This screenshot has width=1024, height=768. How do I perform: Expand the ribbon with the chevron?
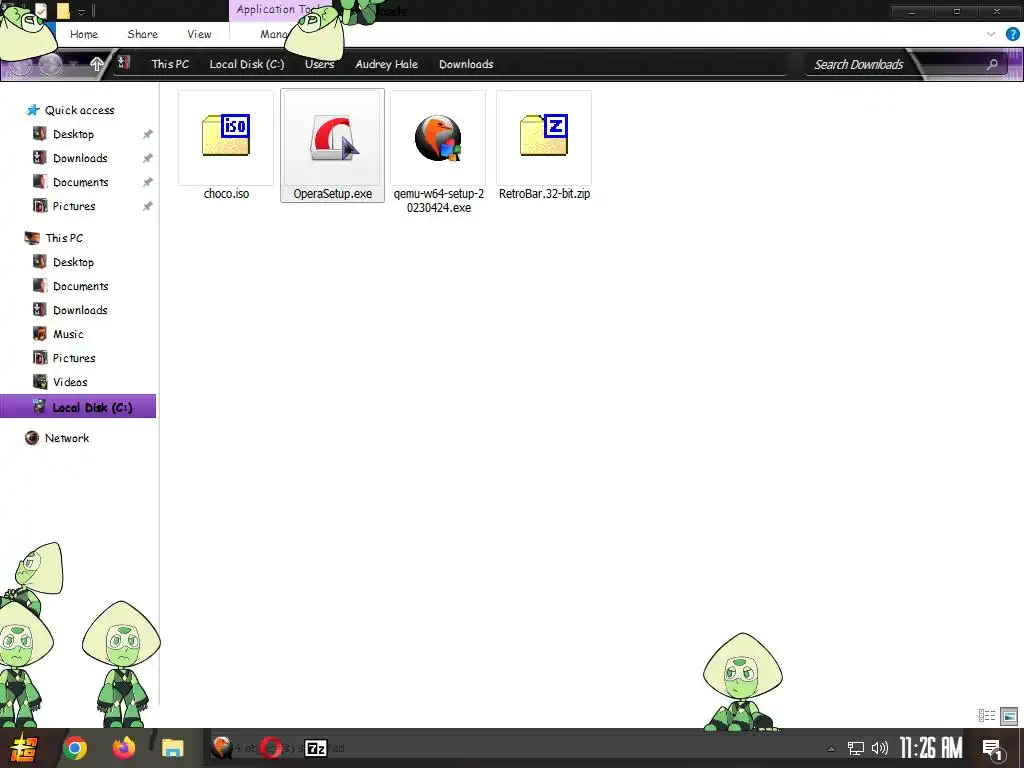[991, 34]
